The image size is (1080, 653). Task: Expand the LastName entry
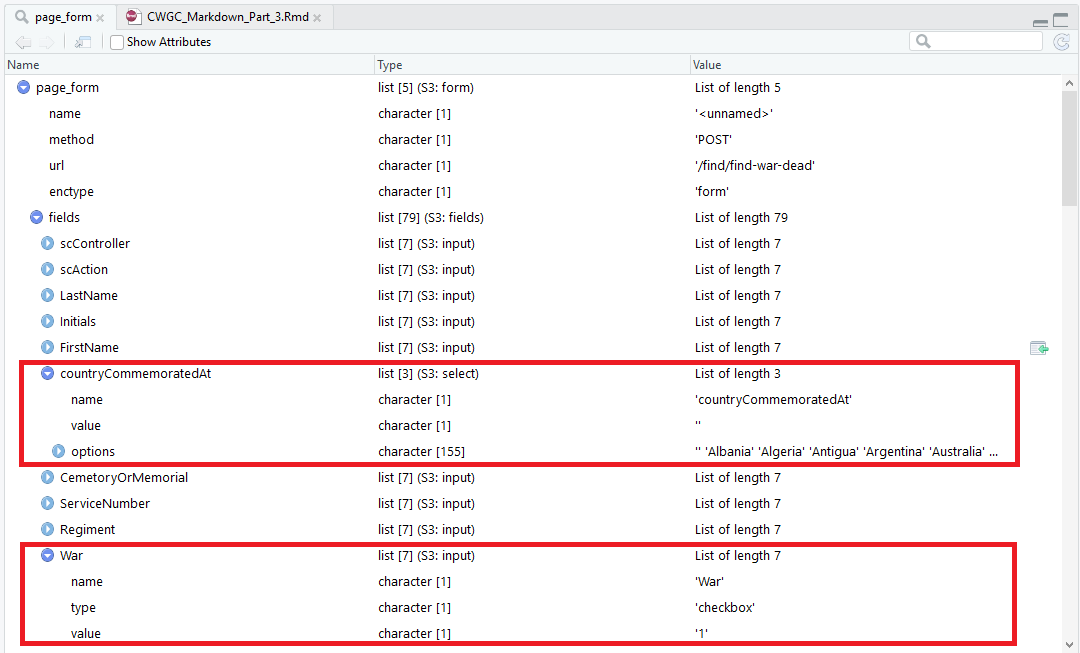point(47,296)
